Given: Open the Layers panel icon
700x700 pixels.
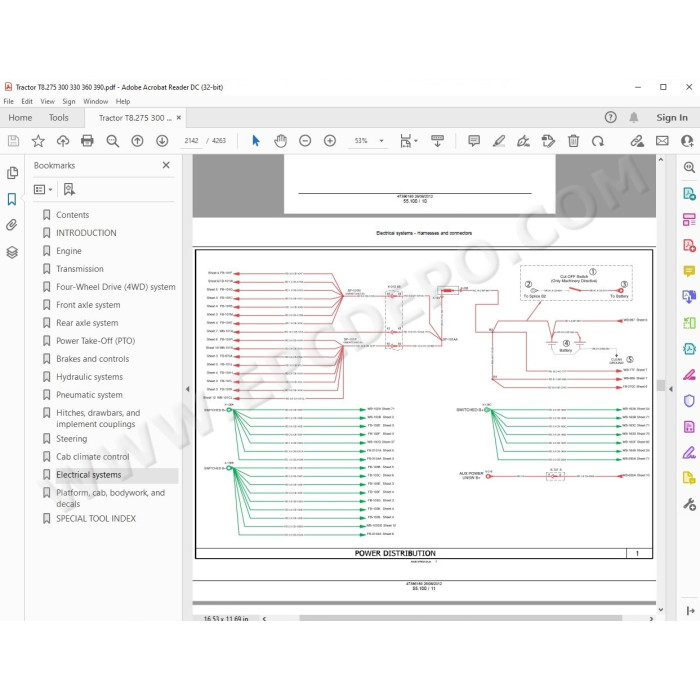Looking at the screenshot, I should [12, 252].
